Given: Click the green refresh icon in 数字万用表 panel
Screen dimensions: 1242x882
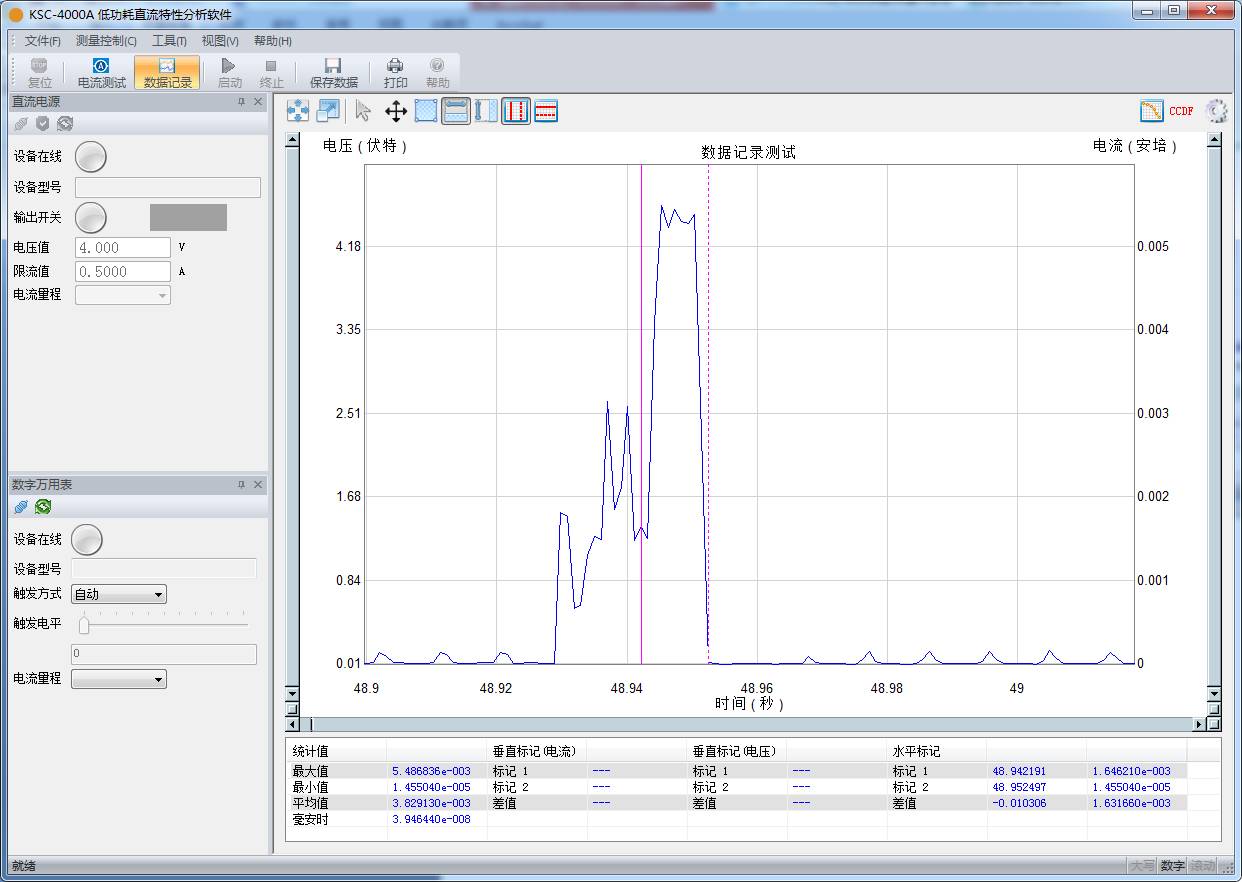Looking at the screenshot, I should click(x=43, y=507).
